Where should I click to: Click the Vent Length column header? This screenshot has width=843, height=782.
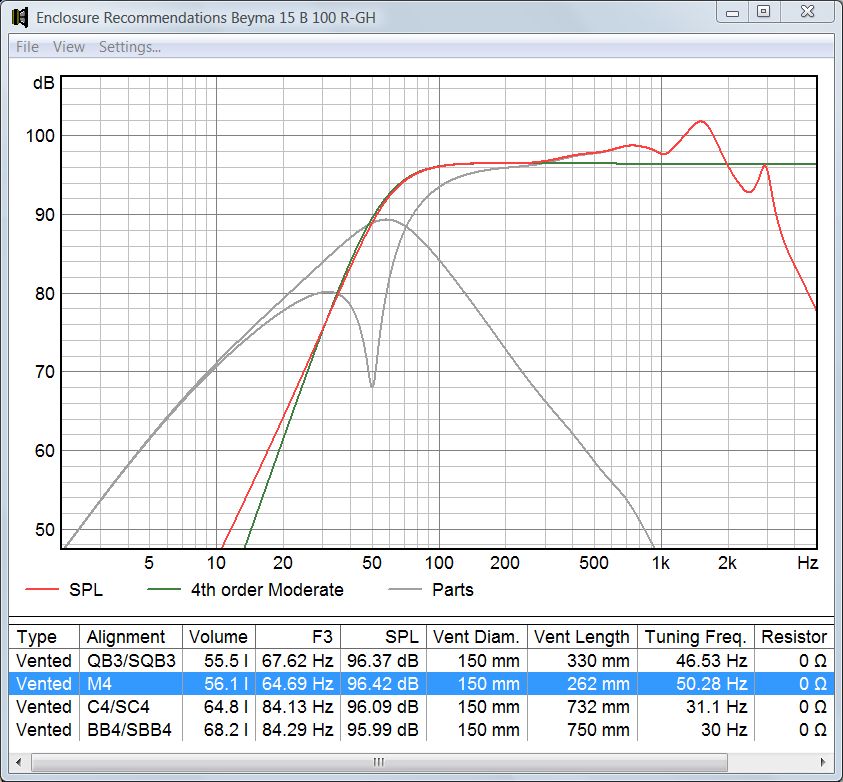583,636
